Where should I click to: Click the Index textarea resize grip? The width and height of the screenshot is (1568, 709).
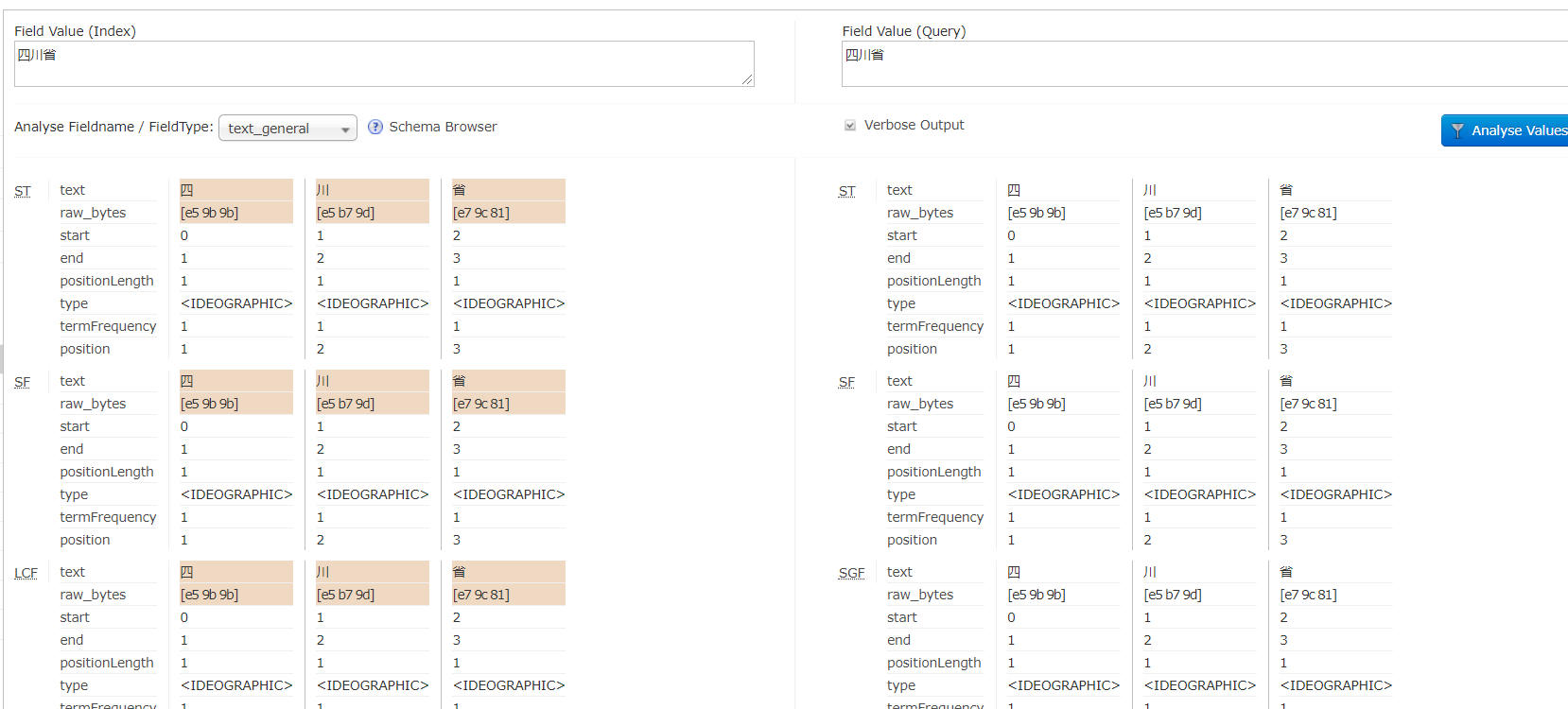tap(747, 79)
